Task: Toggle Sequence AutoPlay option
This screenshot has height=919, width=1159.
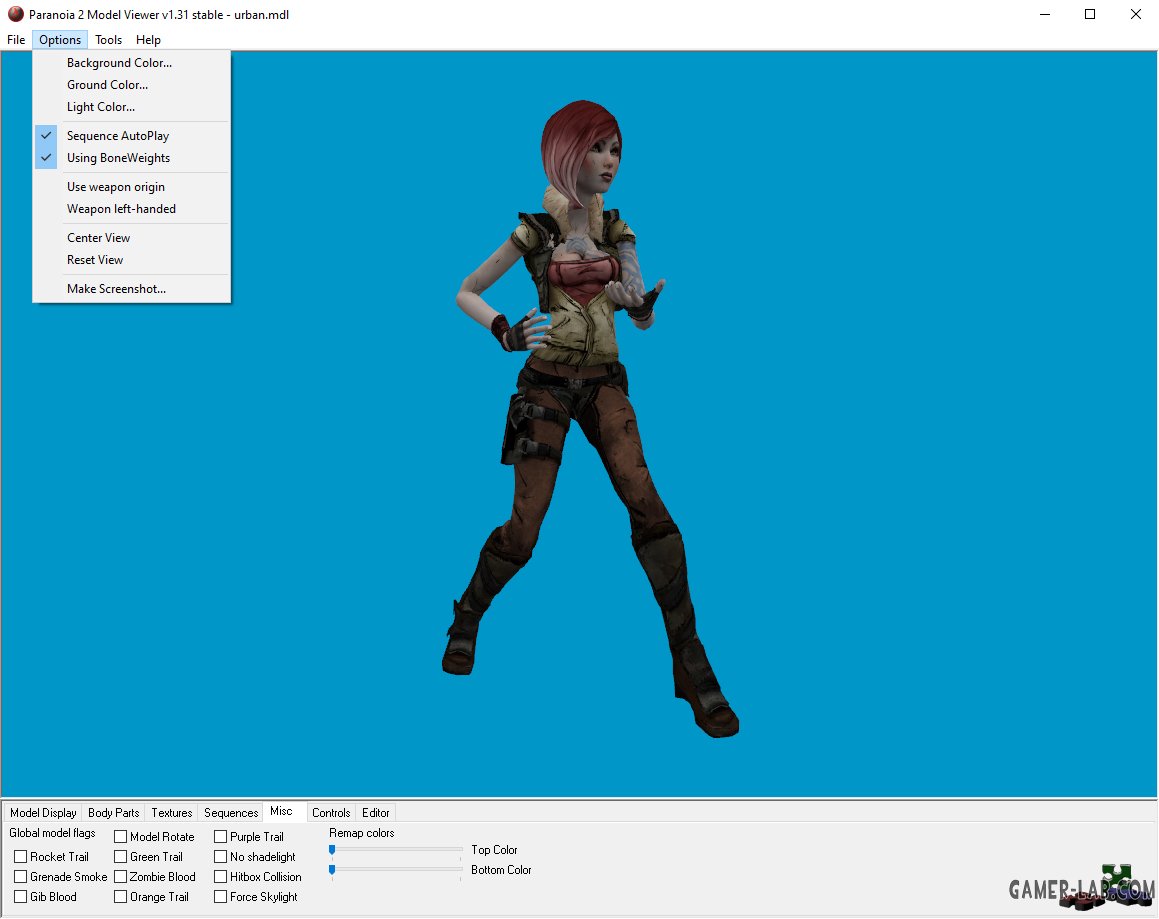Action: (x=132, y=136)
